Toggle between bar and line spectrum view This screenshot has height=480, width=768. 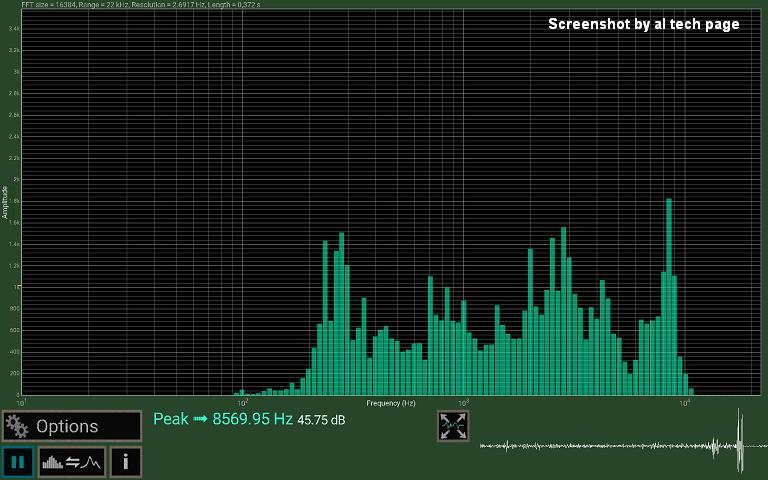[x=74, y=462]
